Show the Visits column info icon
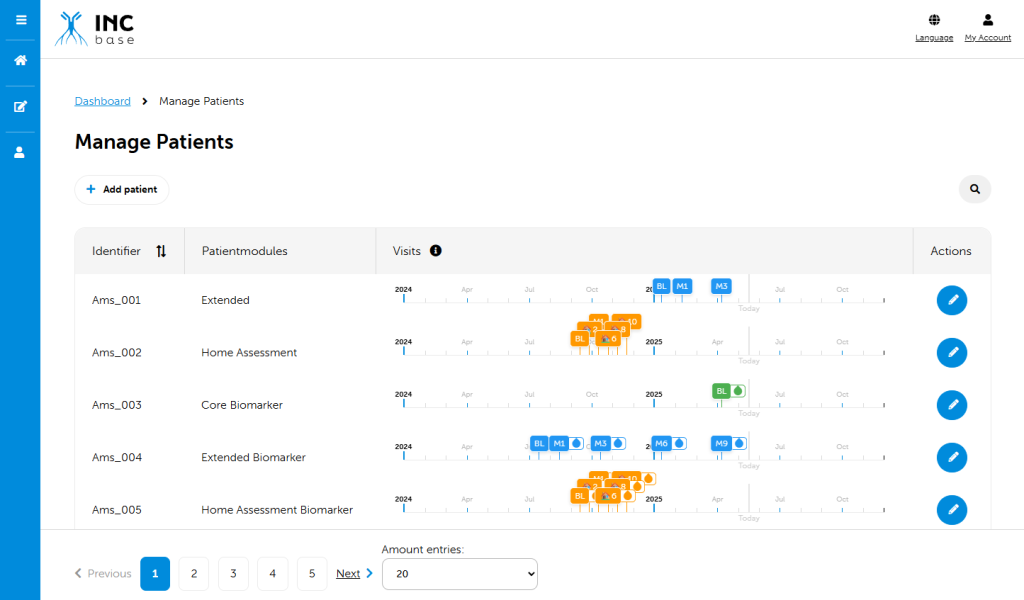 [436, 251]
